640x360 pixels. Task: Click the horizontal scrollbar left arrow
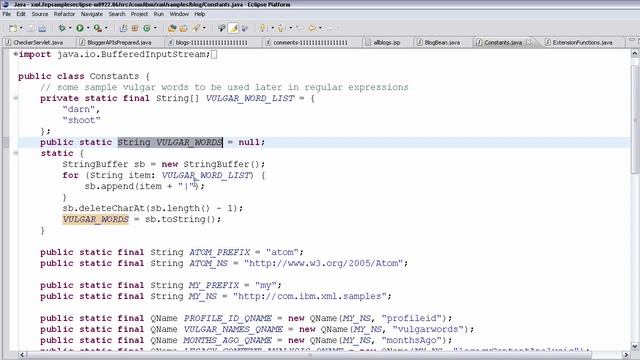click(x=22, y=355)
